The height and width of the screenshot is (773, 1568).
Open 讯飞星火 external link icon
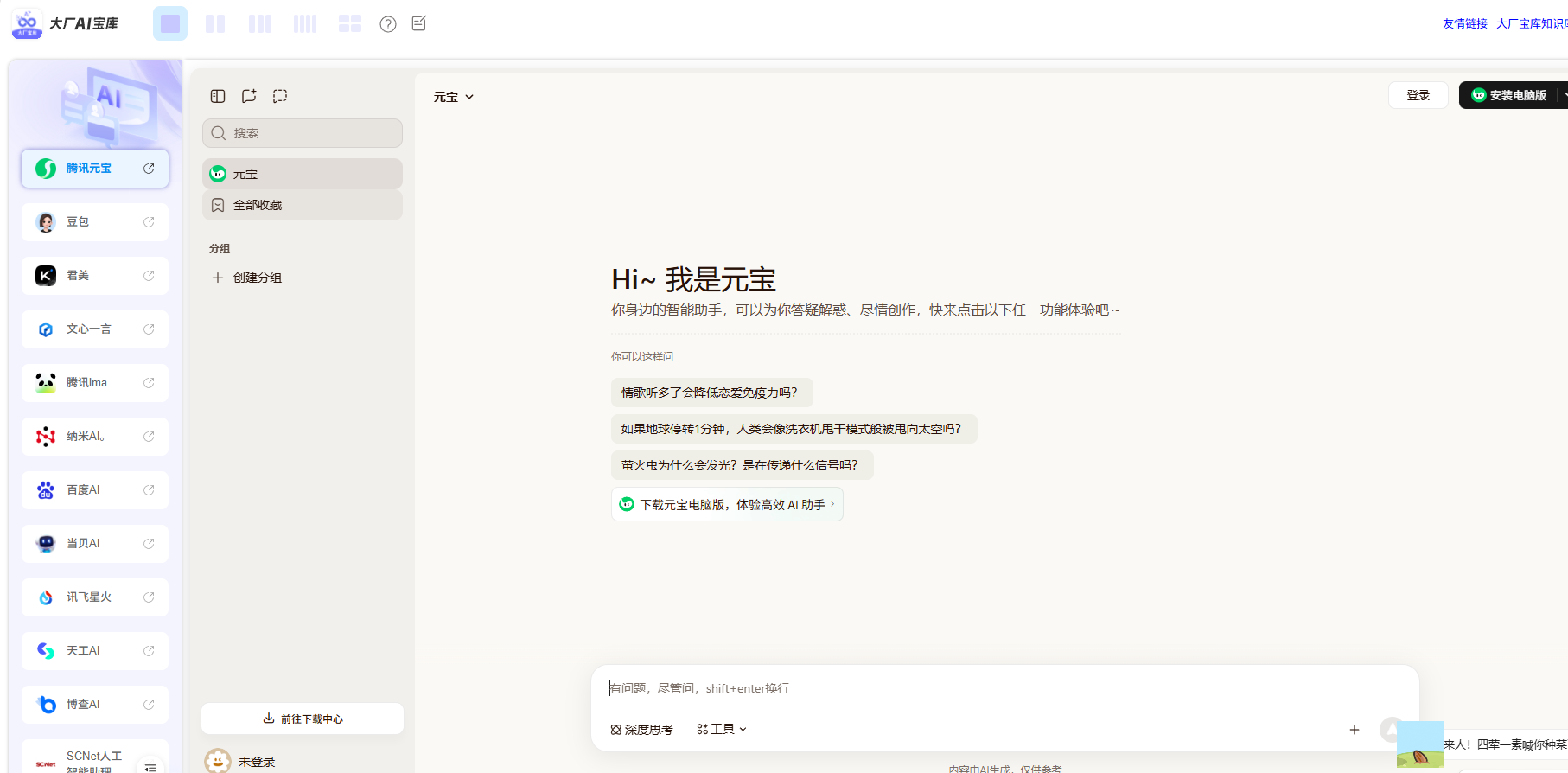click(149, 597)
